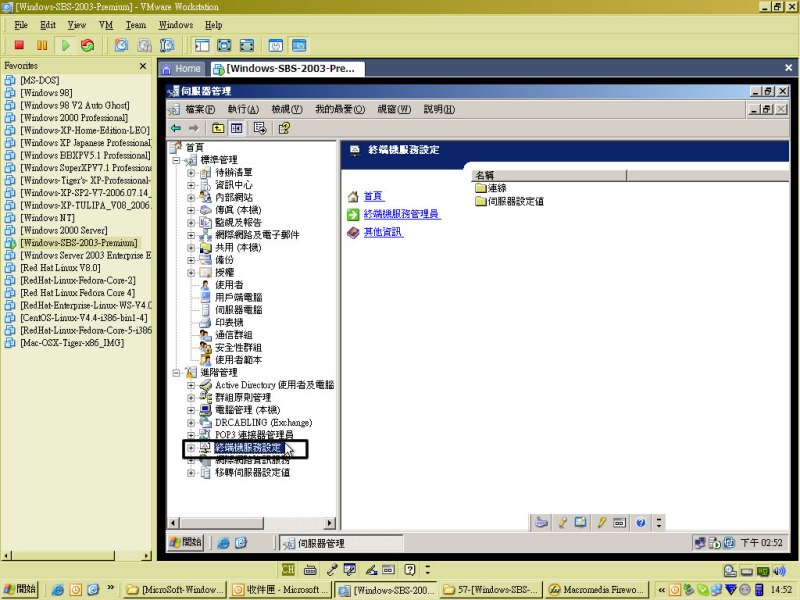The width and height of the screenshot is (800, 600).
Task: Expand the 傳真 (本機) node
Action: [x=191, y=210]
